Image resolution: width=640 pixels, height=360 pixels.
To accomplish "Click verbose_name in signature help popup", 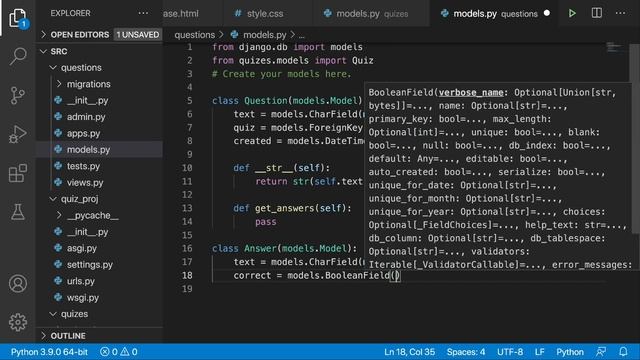I will [471, 93].
